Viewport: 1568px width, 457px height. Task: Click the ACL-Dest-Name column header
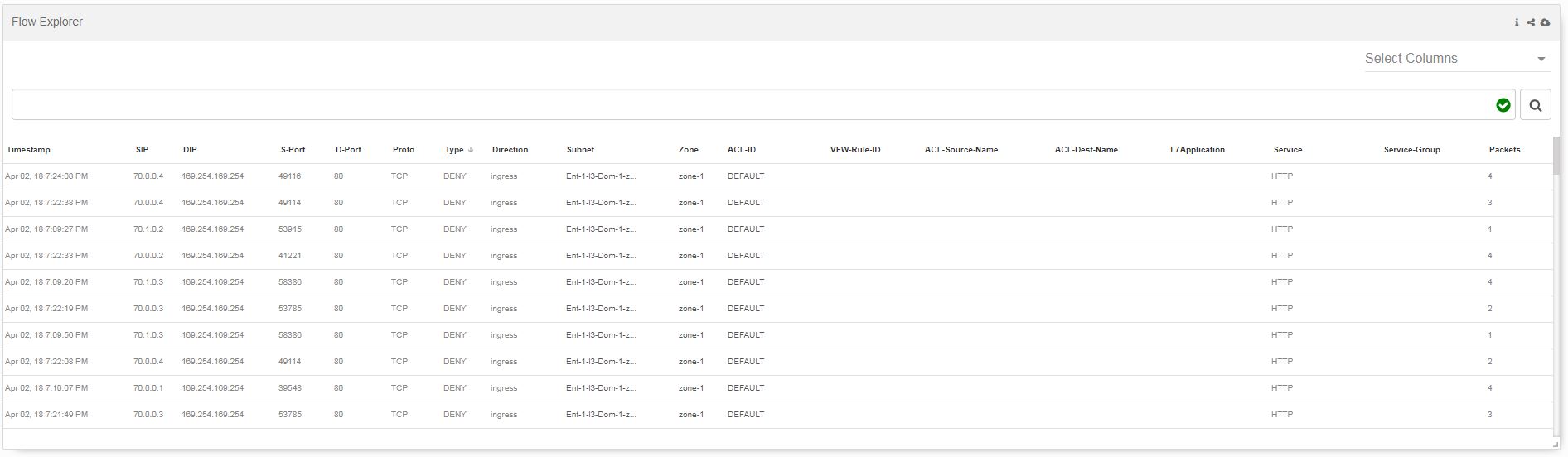(x=1086, y=150)
